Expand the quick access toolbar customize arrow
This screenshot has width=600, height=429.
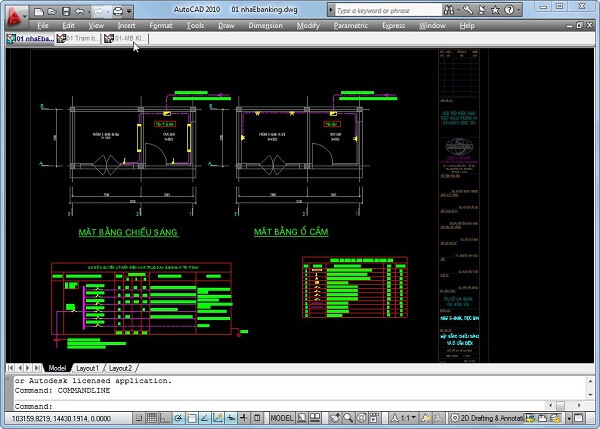coord(130,10)
